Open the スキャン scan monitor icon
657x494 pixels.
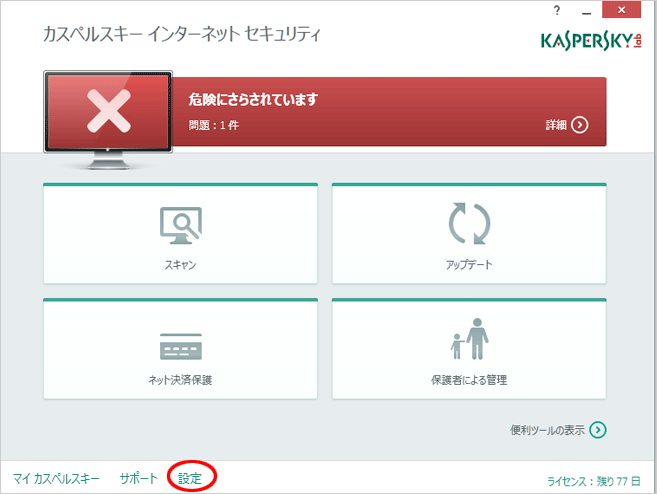point(181,225)
